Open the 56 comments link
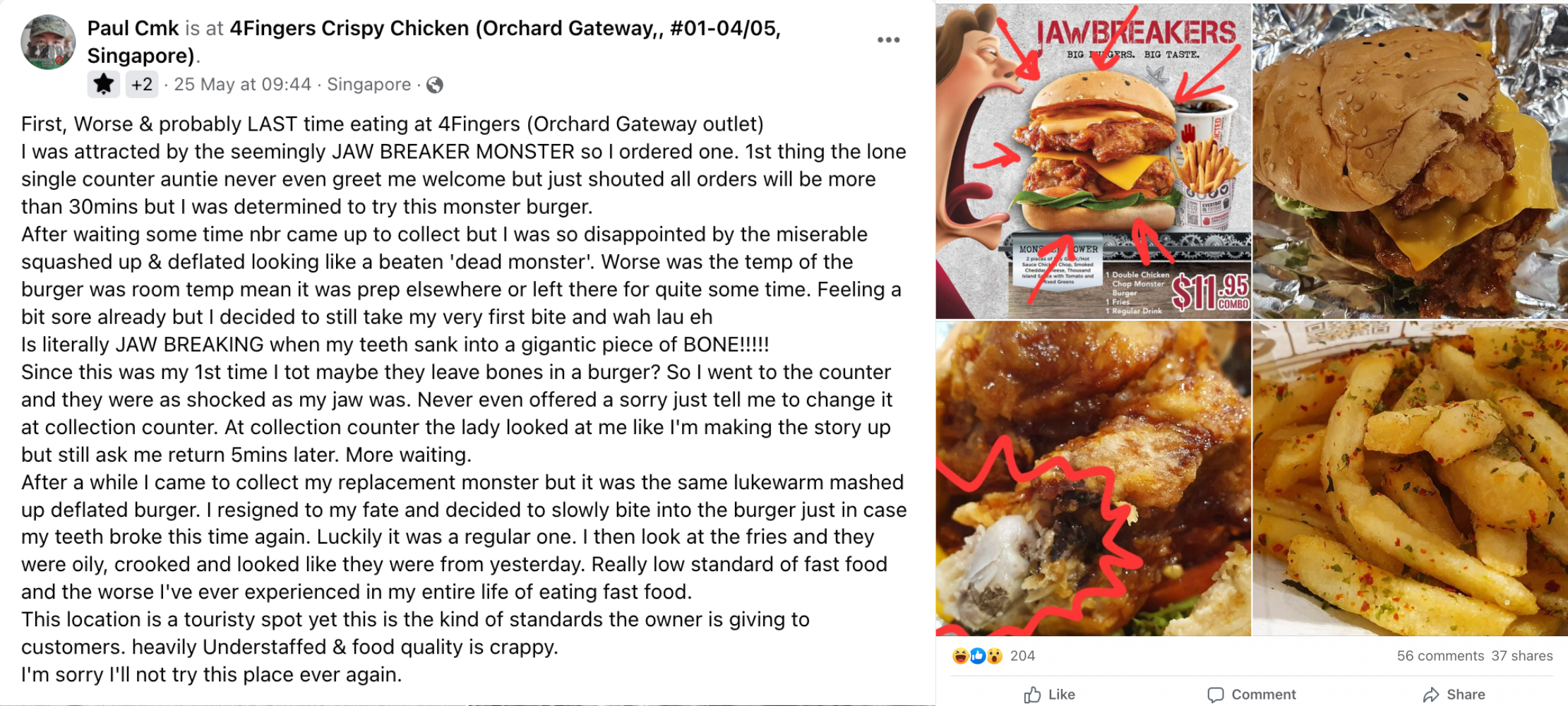Screen dimensions: 1568x706 tap(1440, 656)
